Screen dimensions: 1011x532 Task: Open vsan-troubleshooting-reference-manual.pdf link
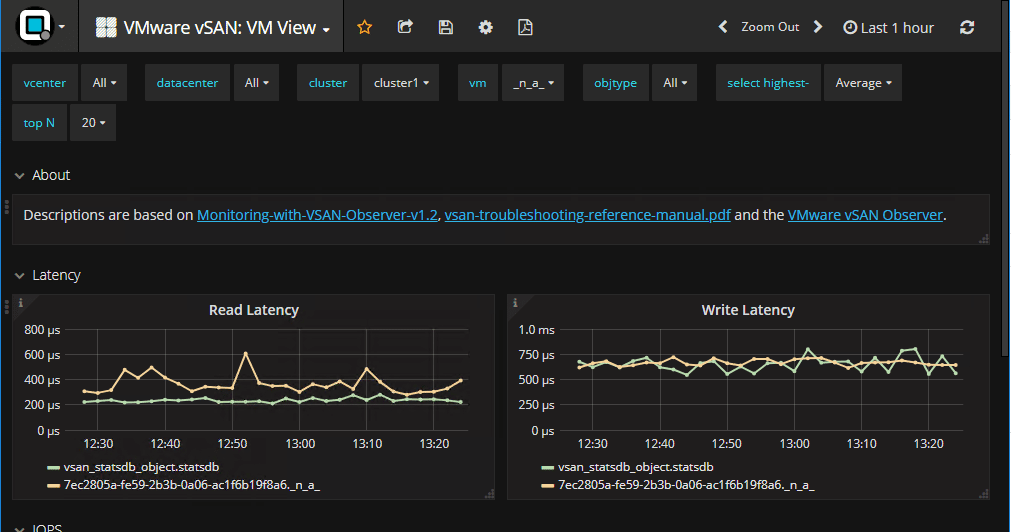[587, 215]
